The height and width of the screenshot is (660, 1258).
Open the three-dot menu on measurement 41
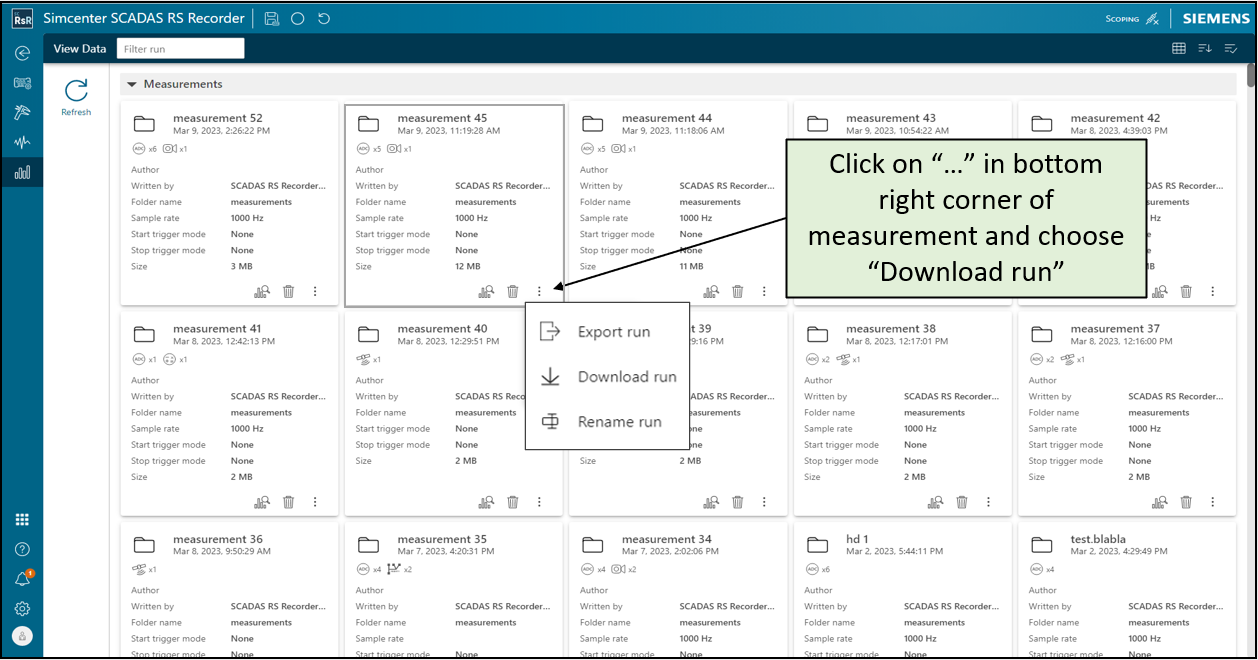[315, 502]
